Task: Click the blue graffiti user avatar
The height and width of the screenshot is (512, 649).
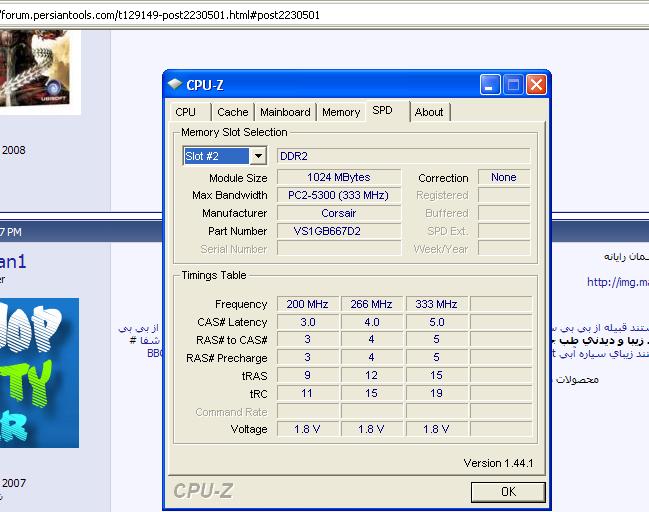Action: pos(39,373)
